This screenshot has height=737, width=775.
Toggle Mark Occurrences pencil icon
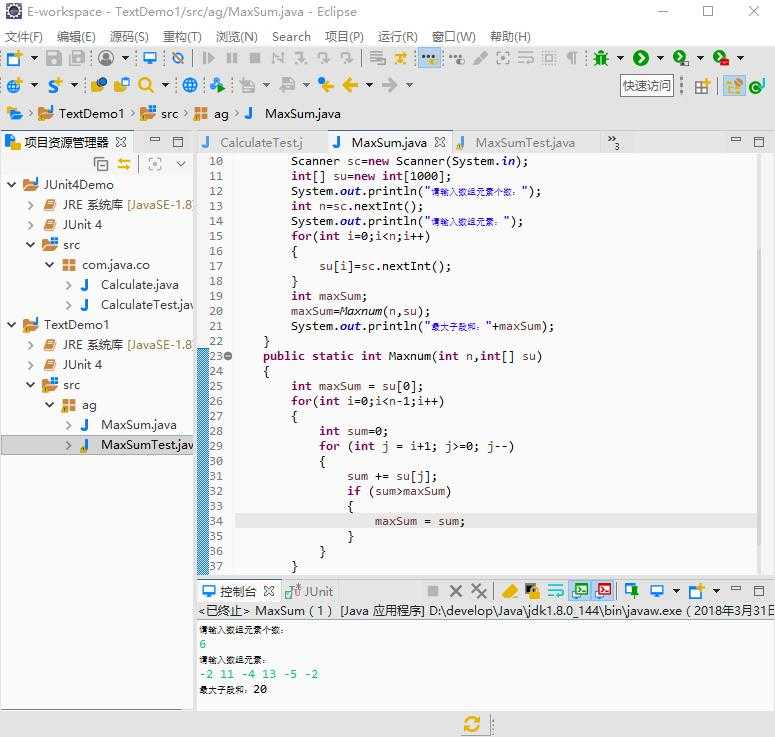tap(480, 58)
